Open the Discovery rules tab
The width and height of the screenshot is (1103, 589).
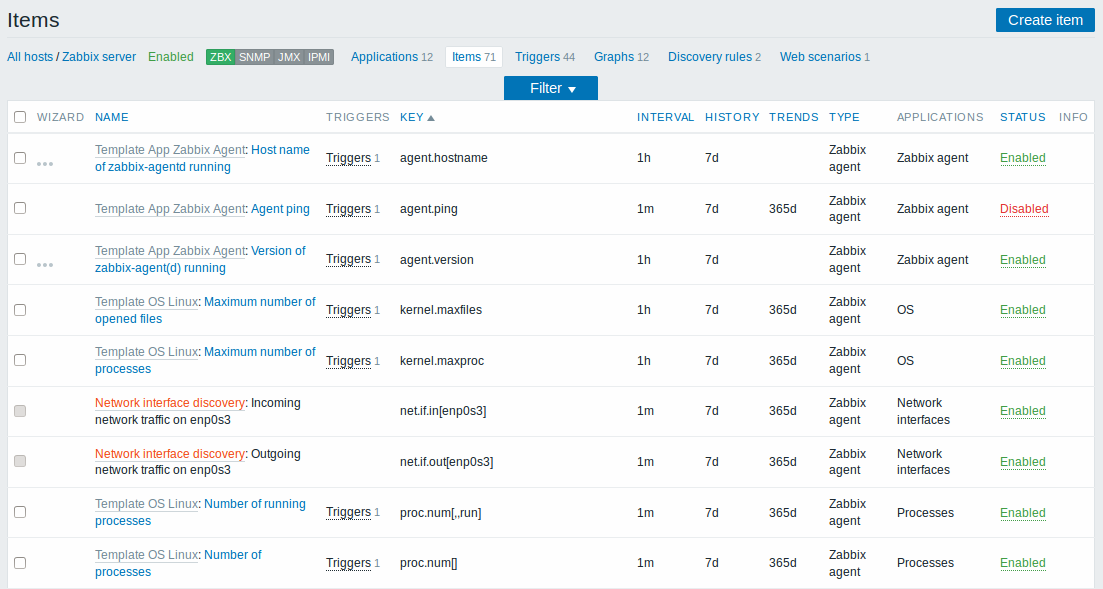point(715,57)
